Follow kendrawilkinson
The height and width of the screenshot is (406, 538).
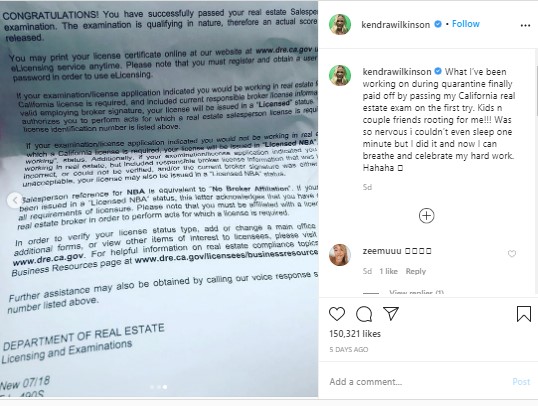[466, 24]
